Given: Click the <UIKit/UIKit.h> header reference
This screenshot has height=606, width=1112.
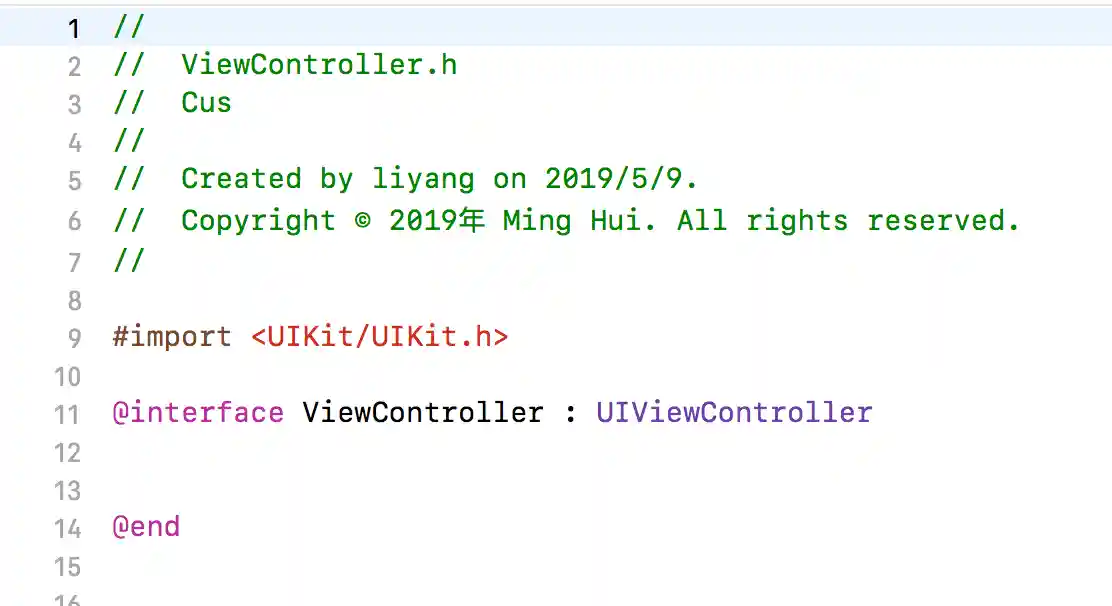Looking at the screenshot, I should (379, 337).
